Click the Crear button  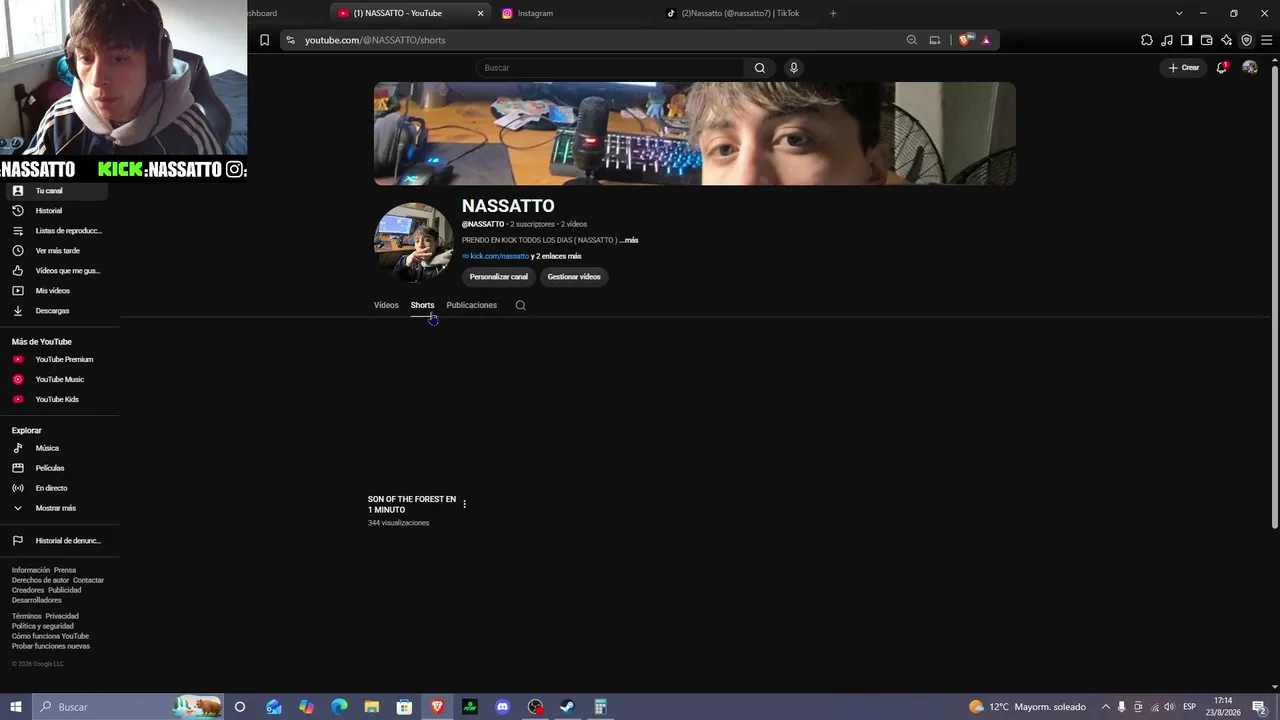[x=1184, y=68]
